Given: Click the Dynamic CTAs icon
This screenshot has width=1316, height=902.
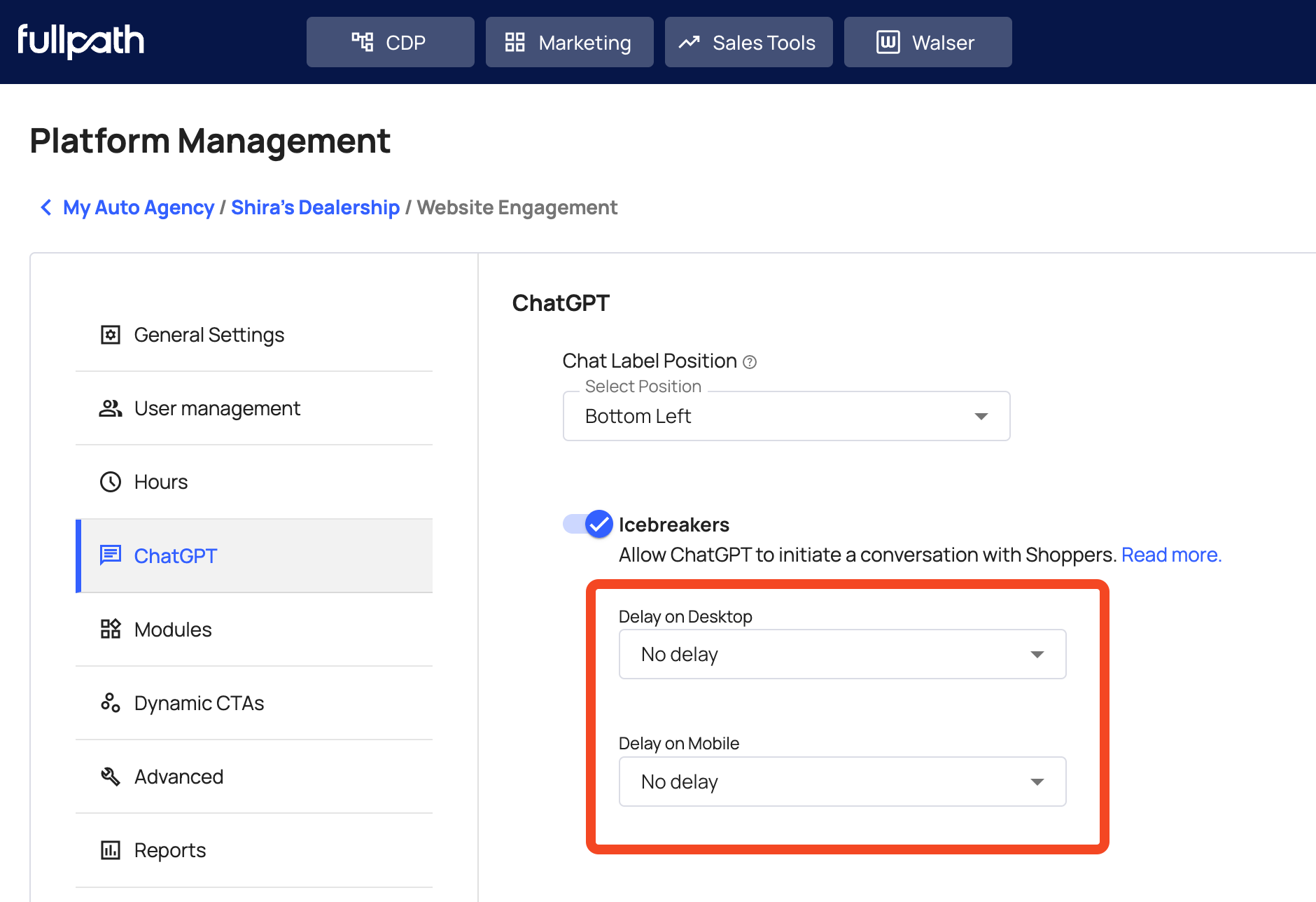Looking at the screenshot, I should click(111, 702).
